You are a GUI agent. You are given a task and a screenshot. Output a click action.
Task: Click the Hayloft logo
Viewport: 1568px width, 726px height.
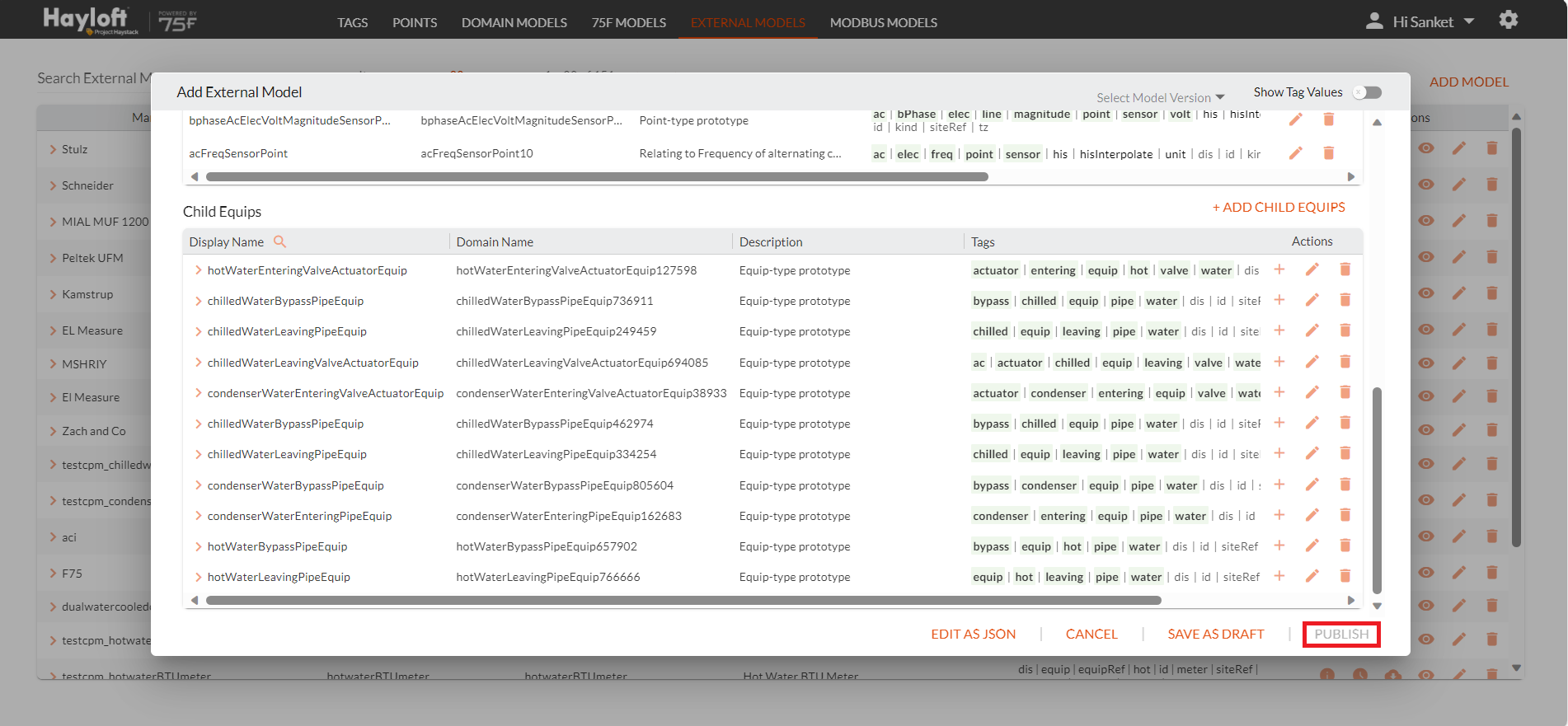pyautogui.click(x=91, y=20)
